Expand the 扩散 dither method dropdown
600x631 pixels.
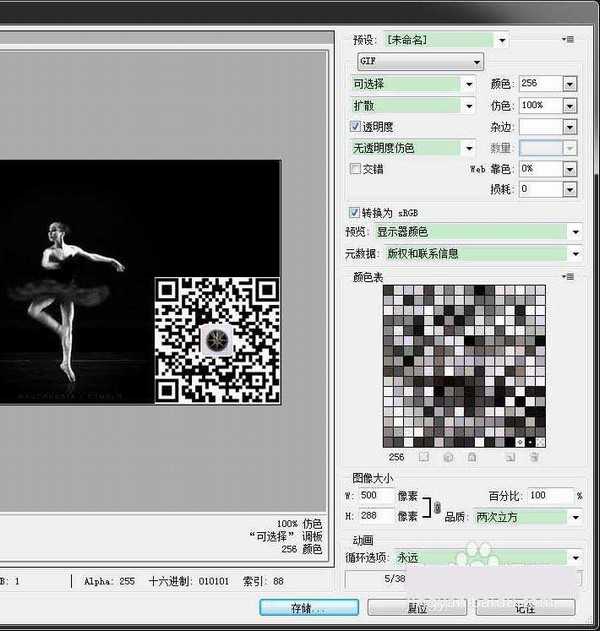tap(469, 105)
